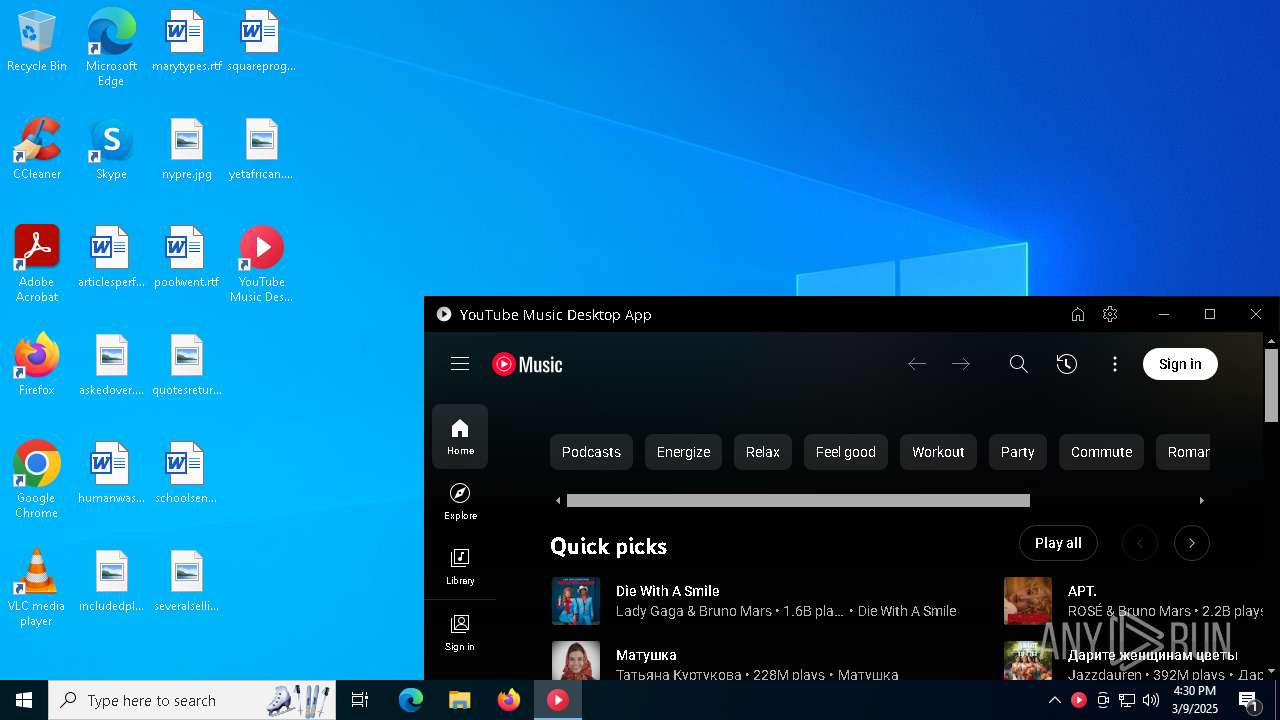Select Home in the sidebar
1280x720 pixels.
coord(460,437)
